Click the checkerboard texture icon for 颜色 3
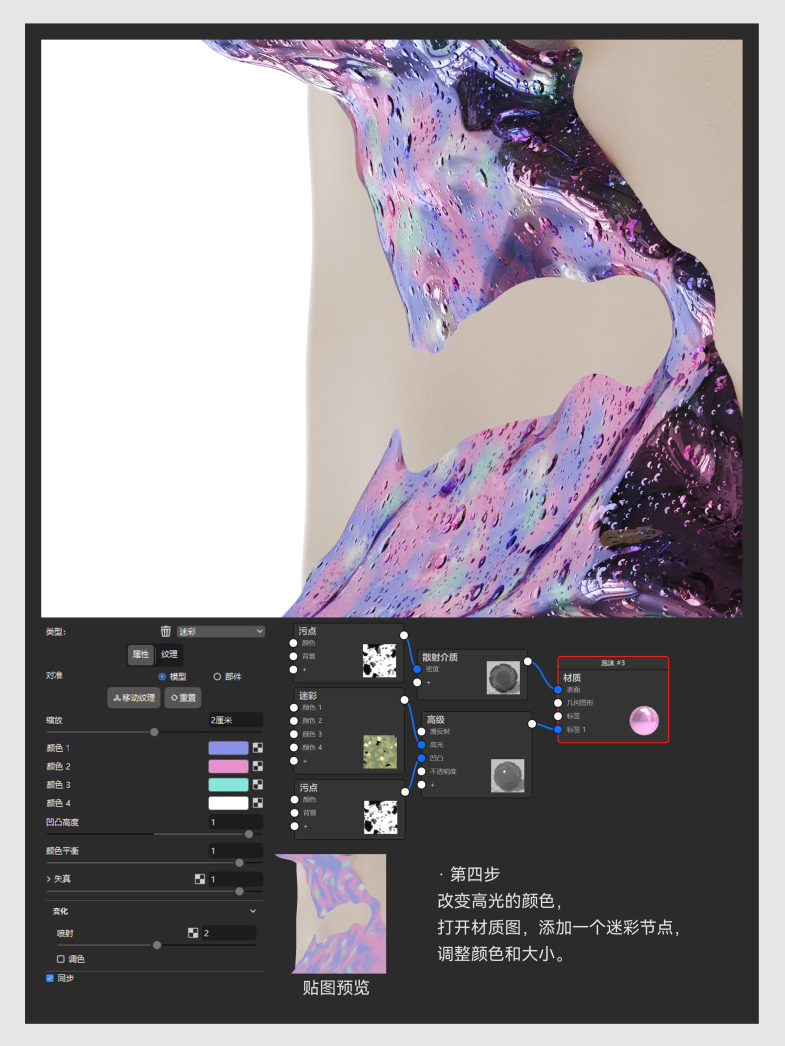This screenshot has width=785, height=1046. 257,785
